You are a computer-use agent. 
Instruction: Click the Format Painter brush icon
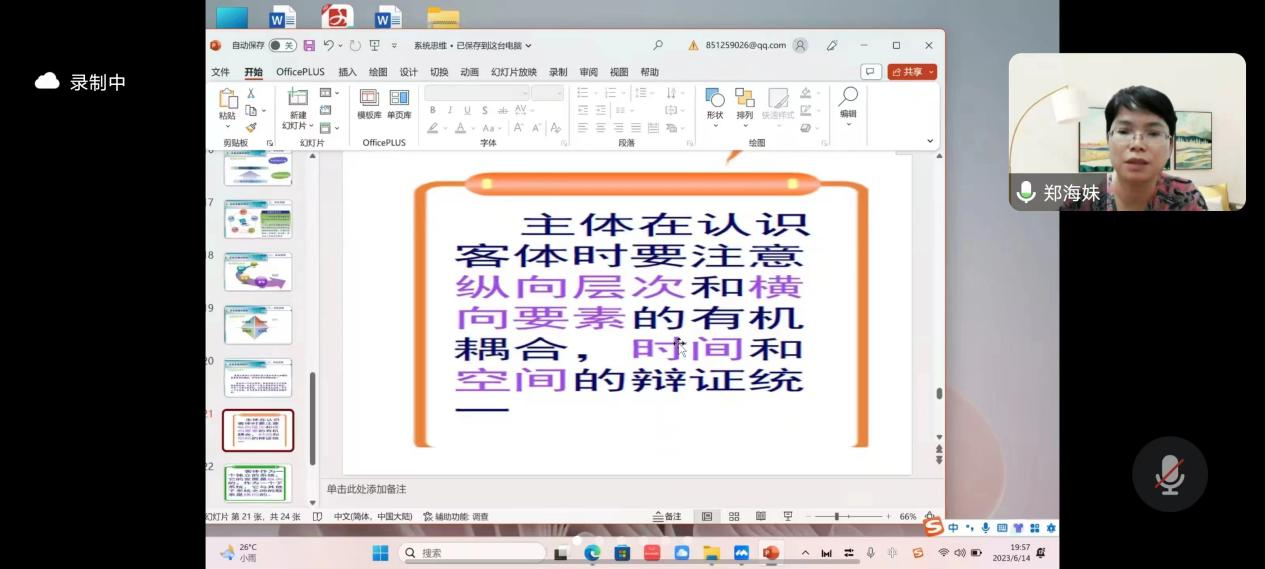pos(251,127)
